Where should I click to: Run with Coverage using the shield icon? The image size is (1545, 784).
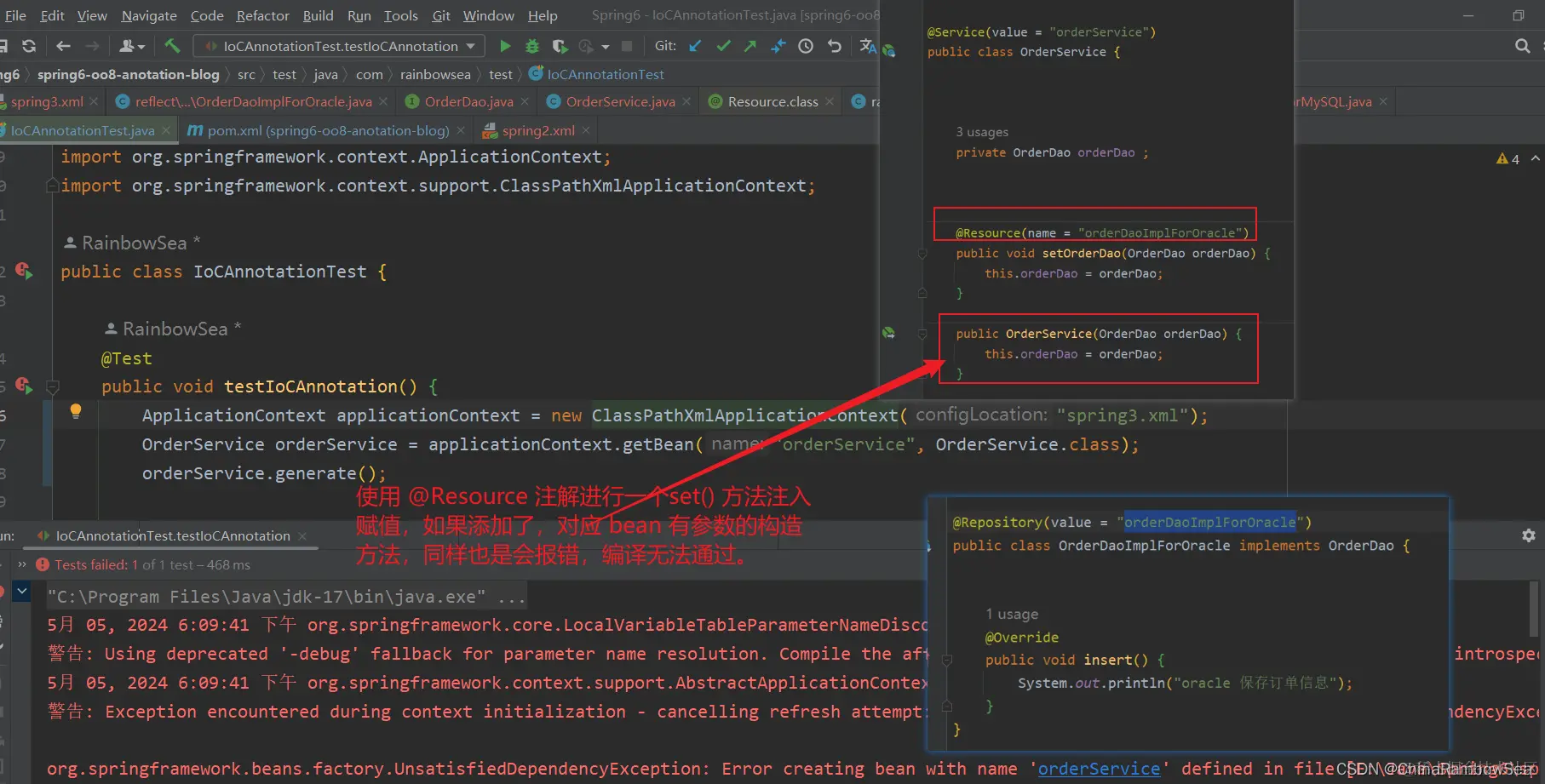(559, 46)
